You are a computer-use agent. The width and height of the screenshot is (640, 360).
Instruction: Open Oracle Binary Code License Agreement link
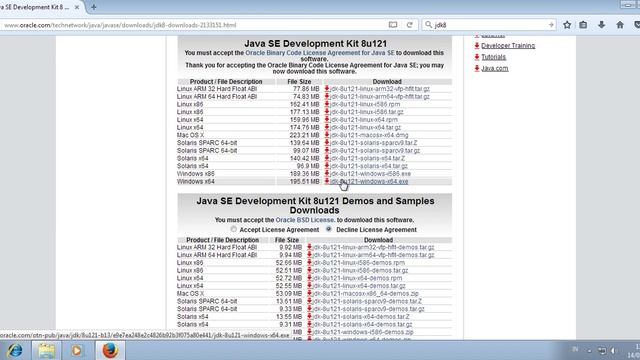[320, 53]
